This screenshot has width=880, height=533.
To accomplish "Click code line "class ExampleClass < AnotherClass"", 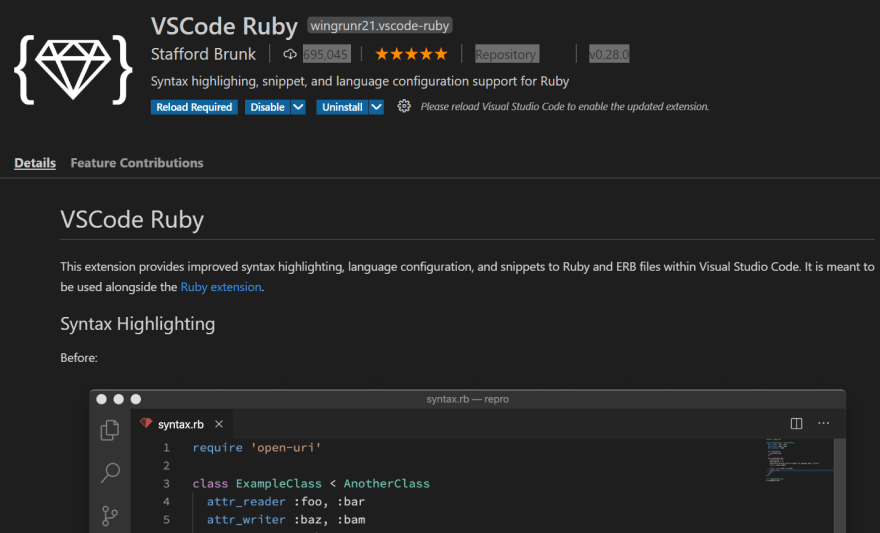I will pyautogui.click(x=311, y=483).
